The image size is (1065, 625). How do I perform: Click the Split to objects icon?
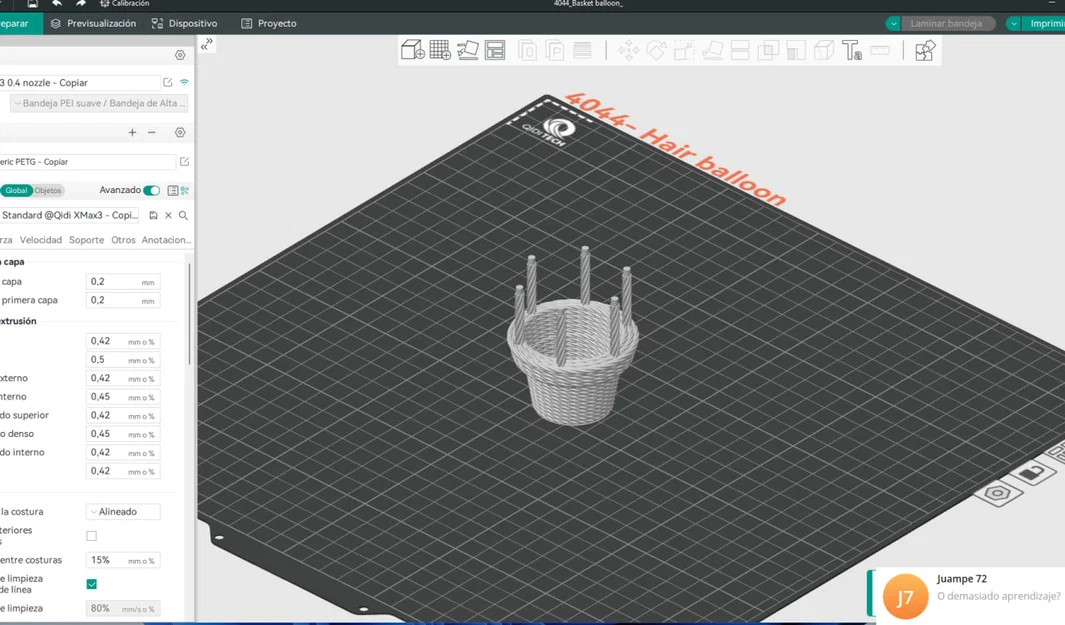click(528, 50)
